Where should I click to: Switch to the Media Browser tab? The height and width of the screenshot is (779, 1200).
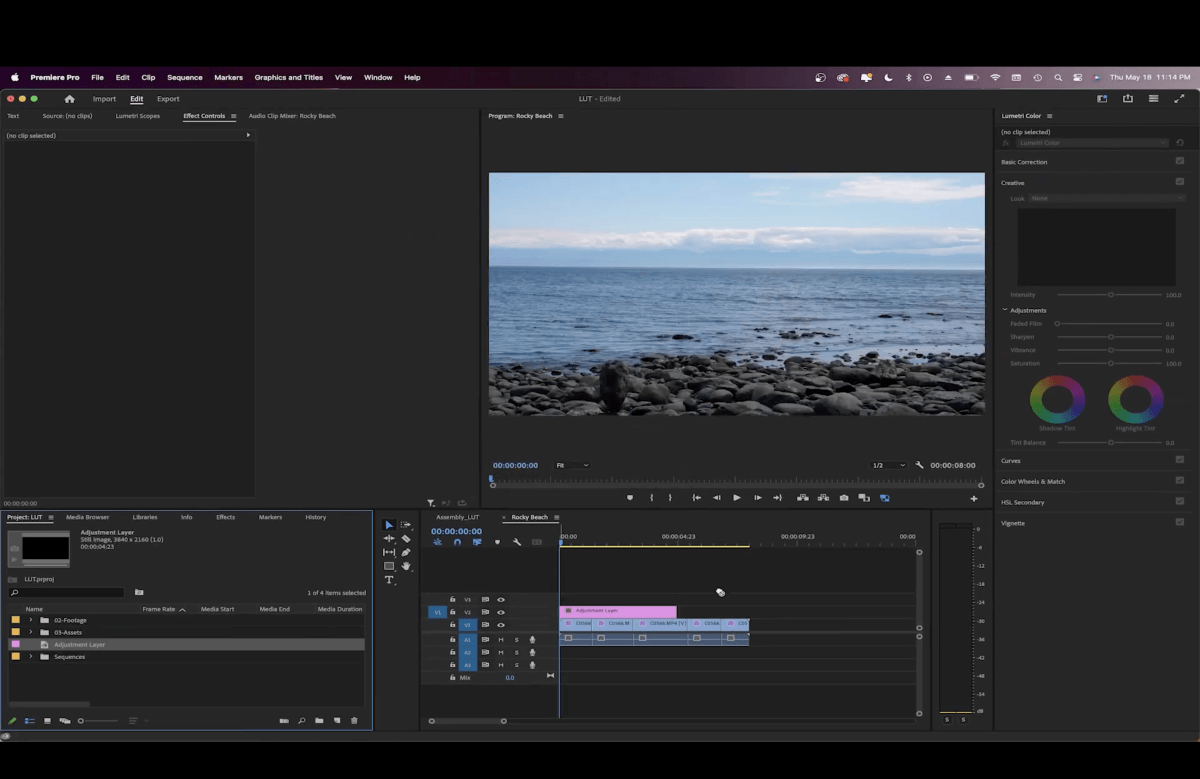[88, 517]
